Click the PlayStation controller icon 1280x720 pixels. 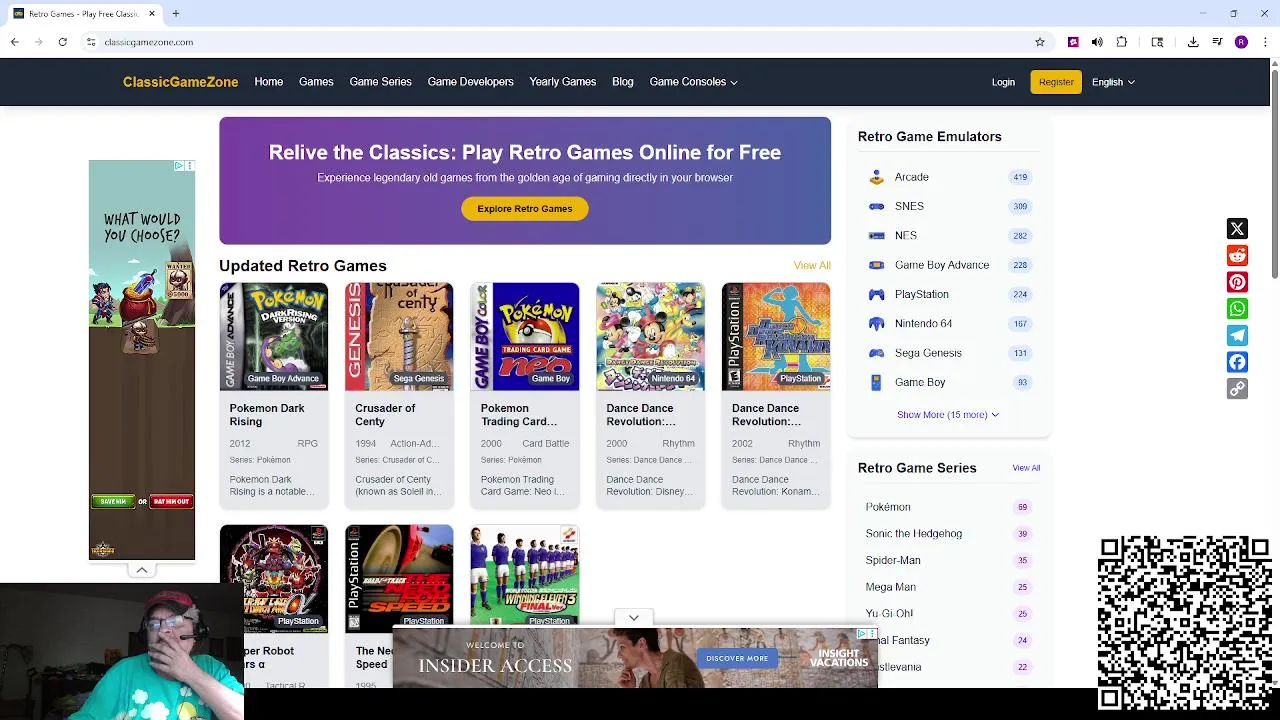click(x=876, y=294)
